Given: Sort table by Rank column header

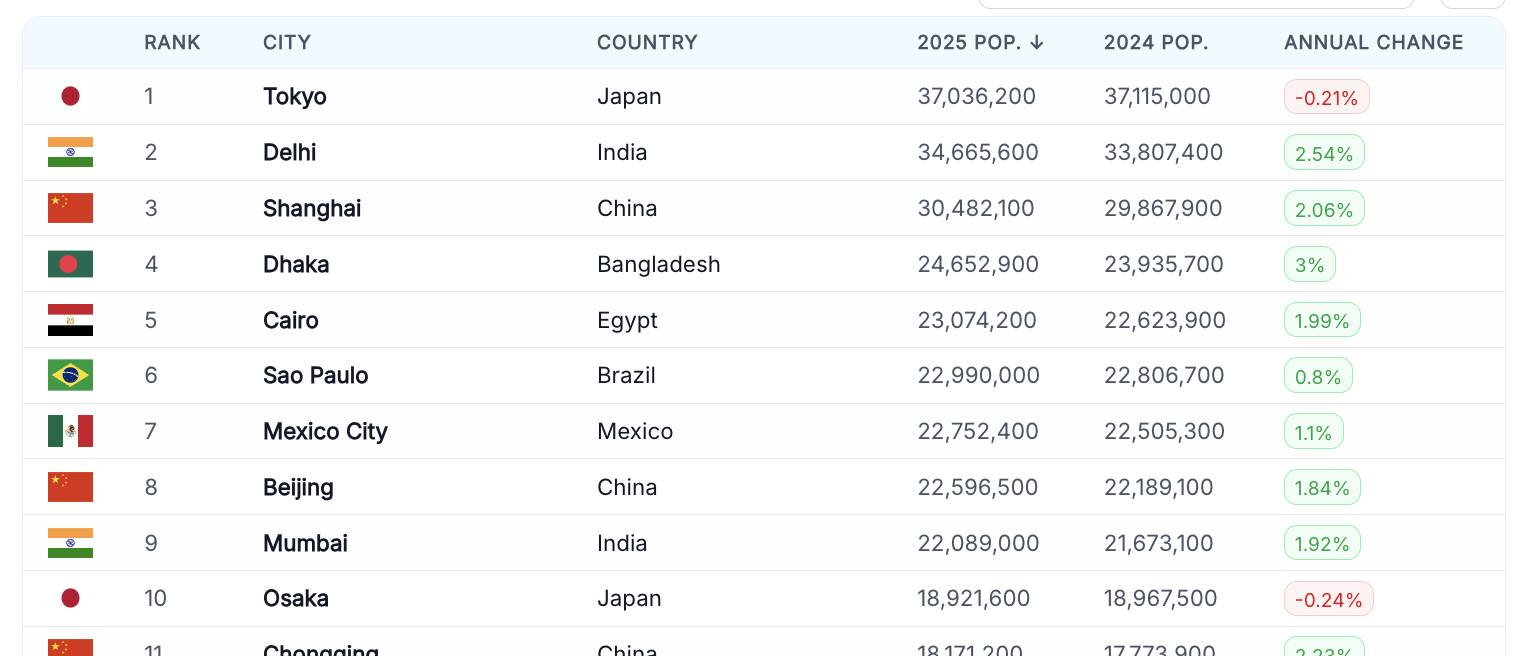Looking at the screenshot, I should pos(172,42).
